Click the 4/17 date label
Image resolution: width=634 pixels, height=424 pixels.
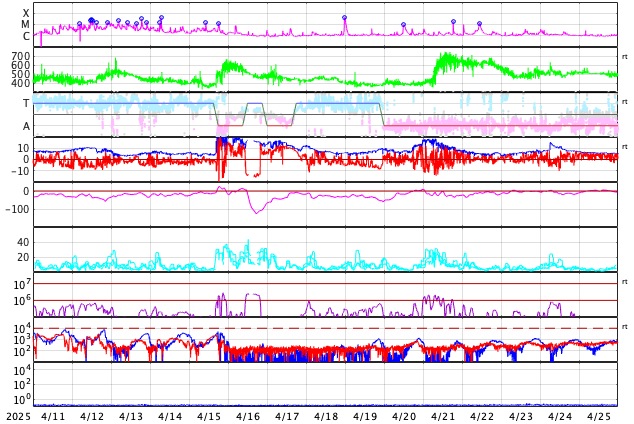[x=287, y=416]
